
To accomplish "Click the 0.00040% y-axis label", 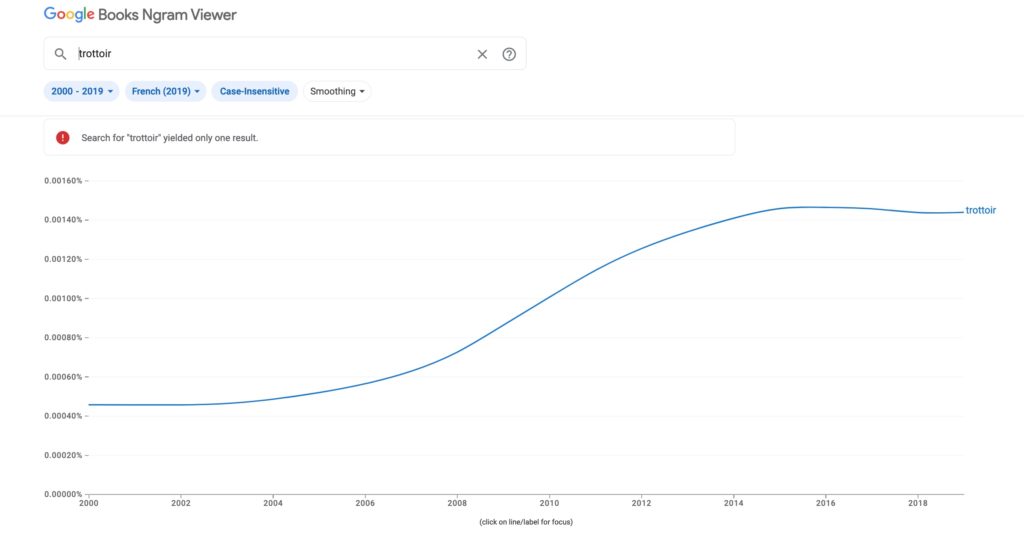I will pyautogui.click(x=63, y=416).
